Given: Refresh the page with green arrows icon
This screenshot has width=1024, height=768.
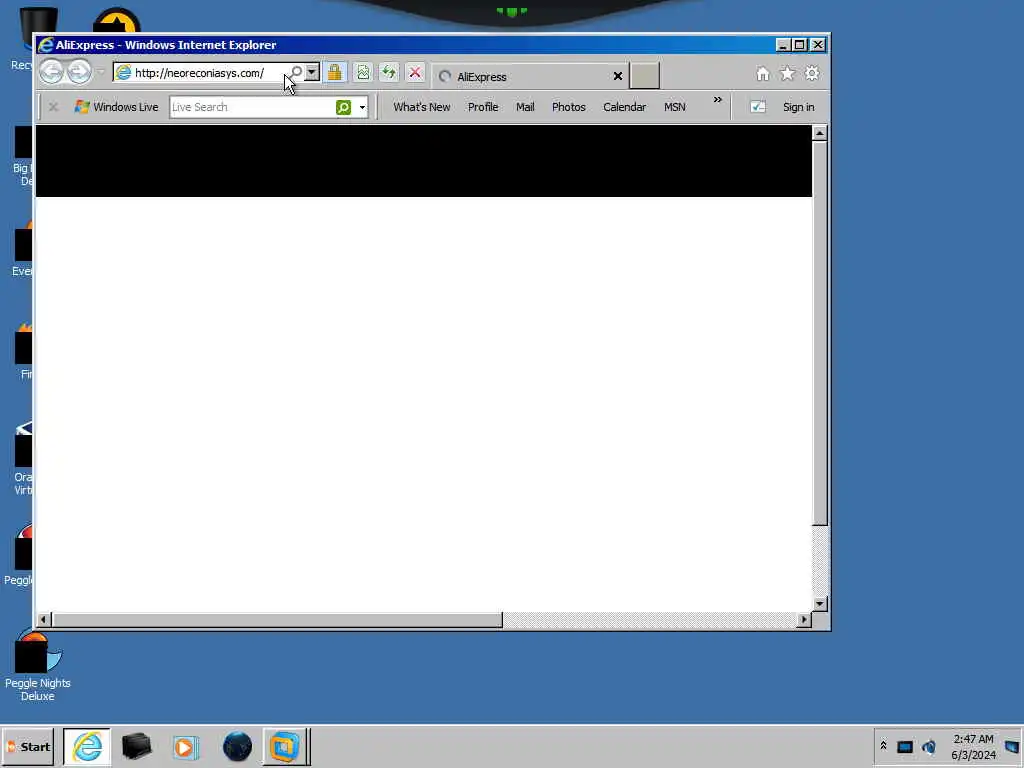Looking at the screenshot, I should tap(389, 72).
